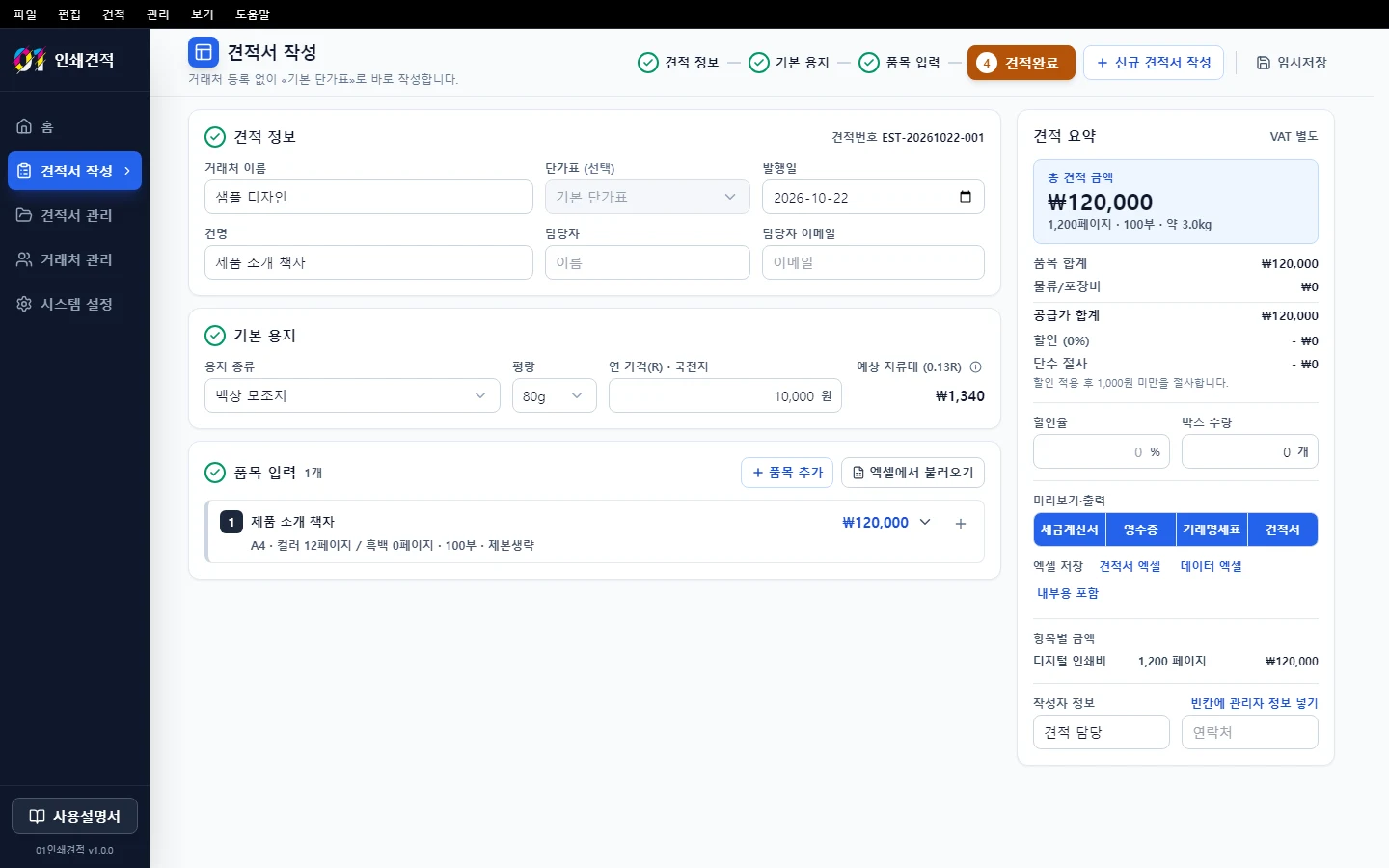Click 품목 추가 button
Screen dimensions: 1389x868
[787, 473]
